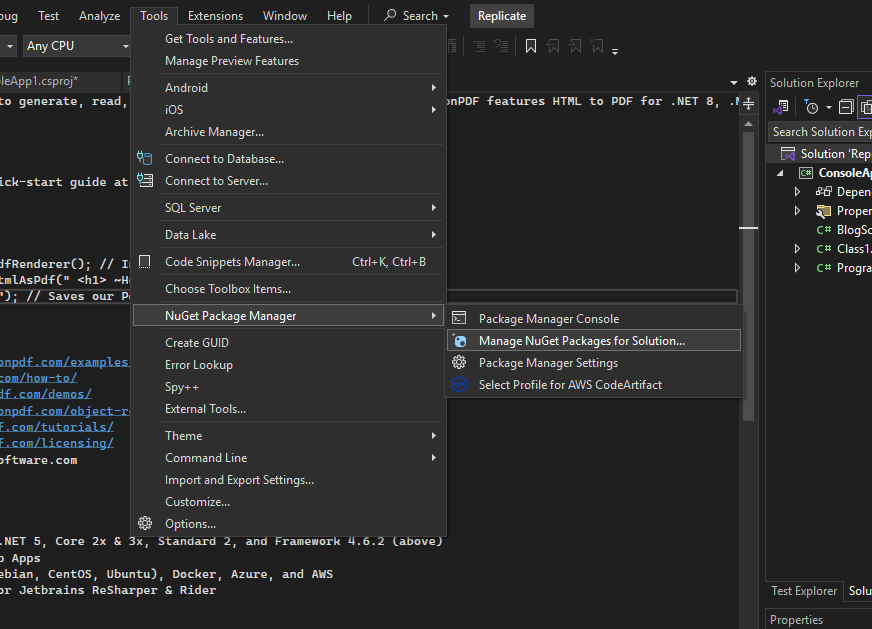Click the Solution Explorer switch views icon
The height and width of the screenshot is (629, 872).
coord(781,107)
